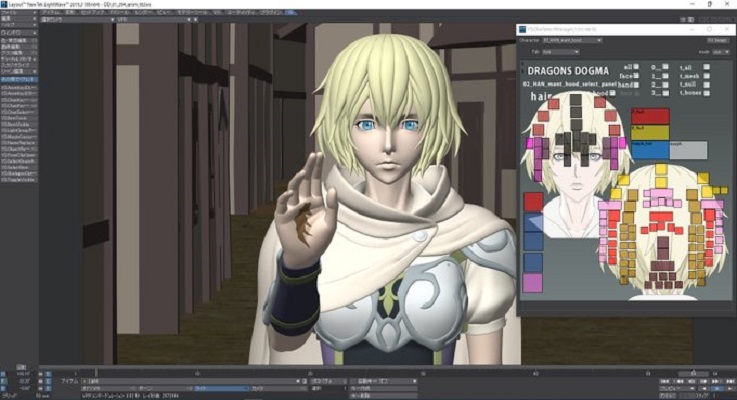The width and height of the screenshot is (737, 400).
Task: Enable the 't_all' checkbox
Action: [x=706, y=67]
